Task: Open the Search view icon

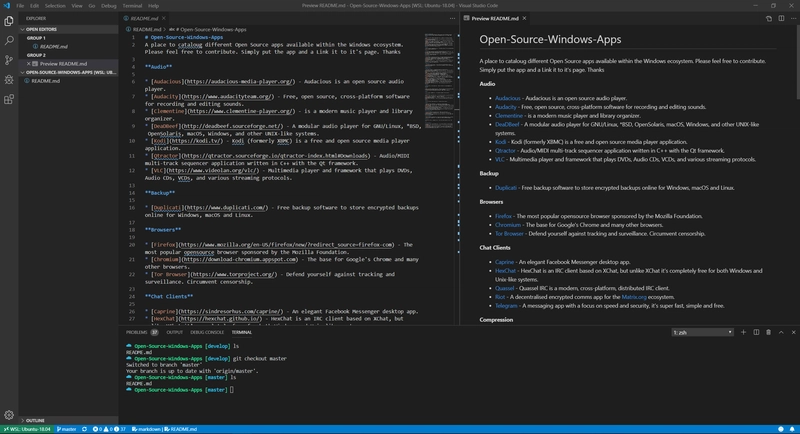Action: tap(9, 40)
